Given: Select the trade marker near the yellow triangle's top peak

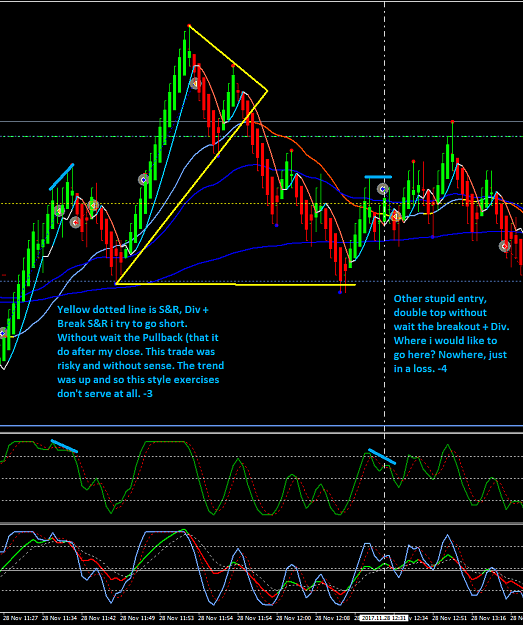Looking at the screenshot, I should 195,84.
